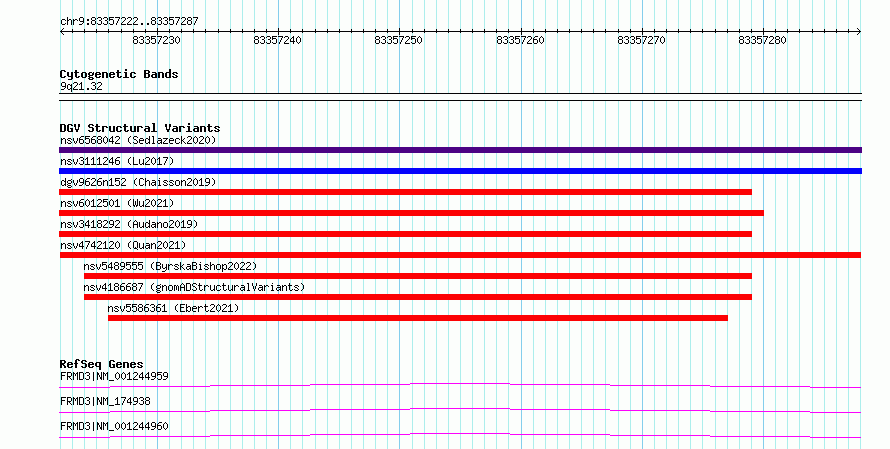
Task: Click the nsv4742120 (Quan2021) label
Action: pos(123,245)
